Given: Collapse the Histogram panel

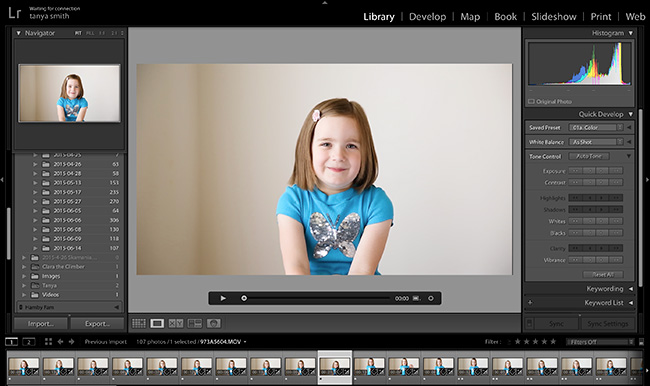Looking at the screenshot, I should point(631,33).
